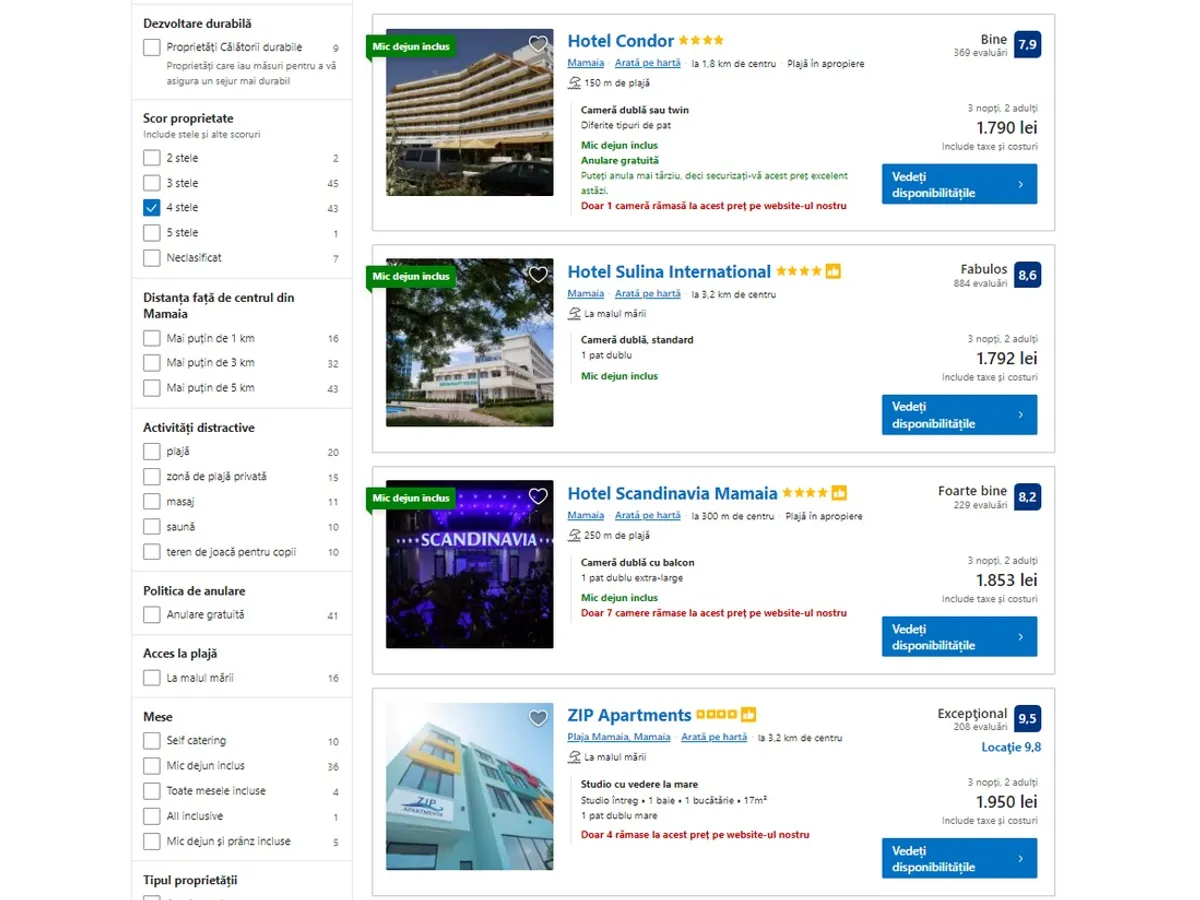Screen dimensions: 1200x900
Task: Click 7,9 review score badge for Hotel Condor
Action: tap(1027, 45)
